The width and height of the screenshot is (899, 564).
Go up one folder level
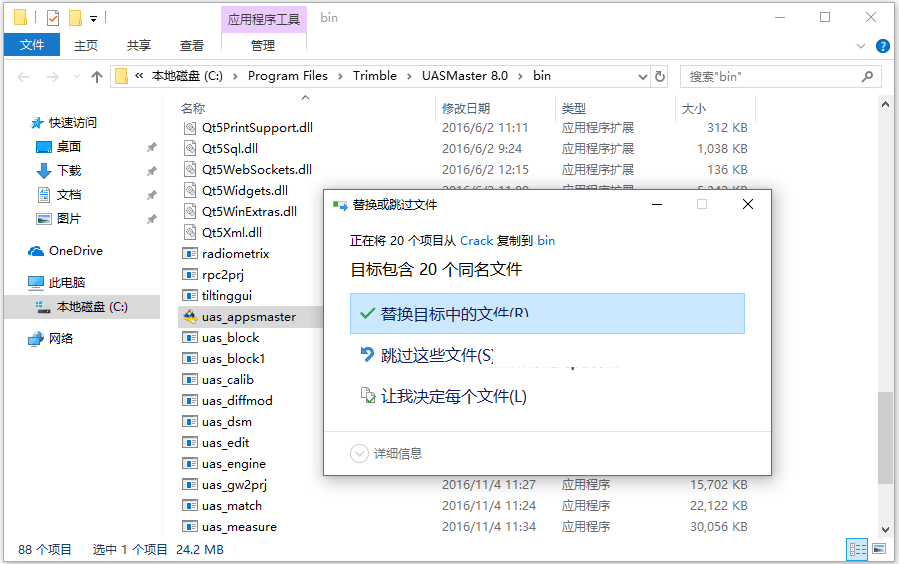click(x=97, y=76)
